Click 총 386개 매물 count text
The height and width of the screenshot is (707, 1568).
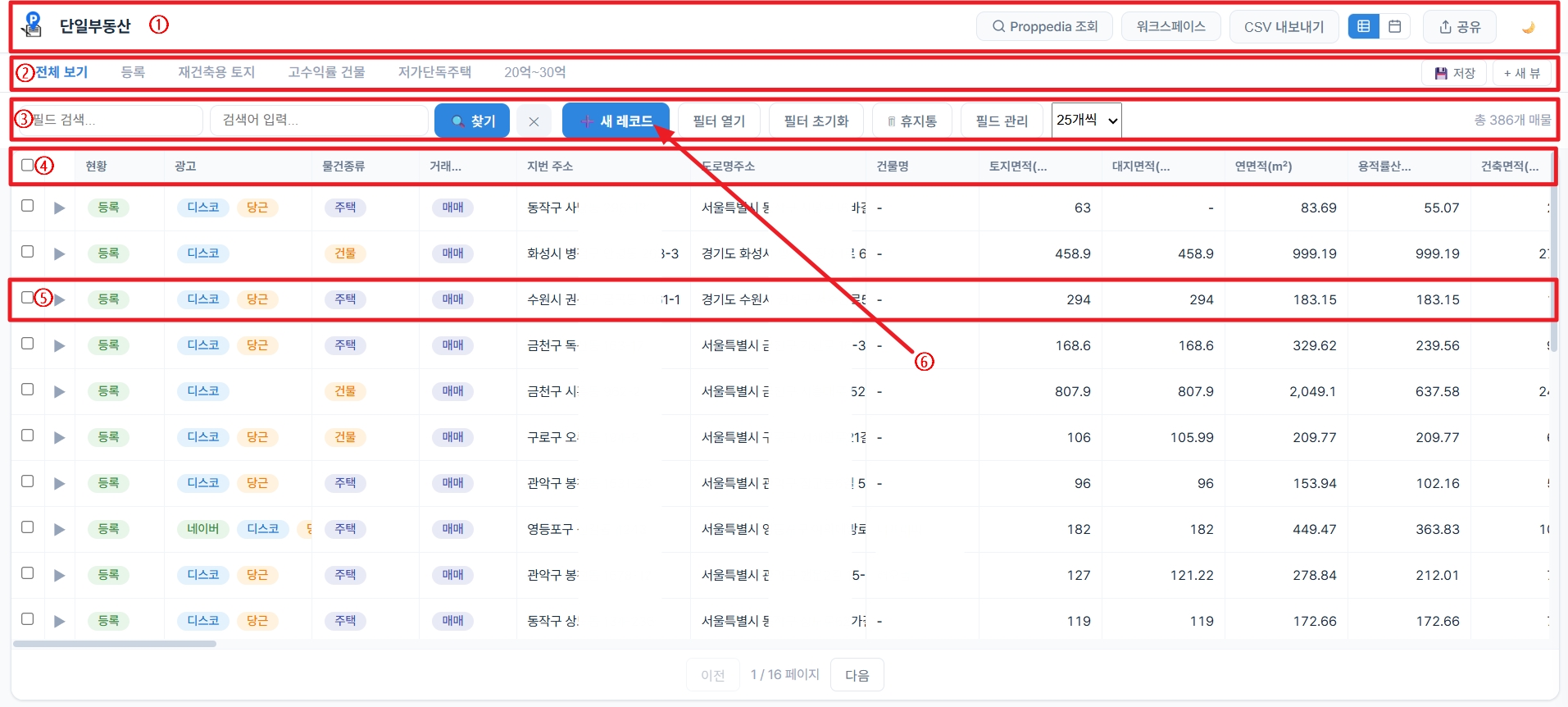1512,120
